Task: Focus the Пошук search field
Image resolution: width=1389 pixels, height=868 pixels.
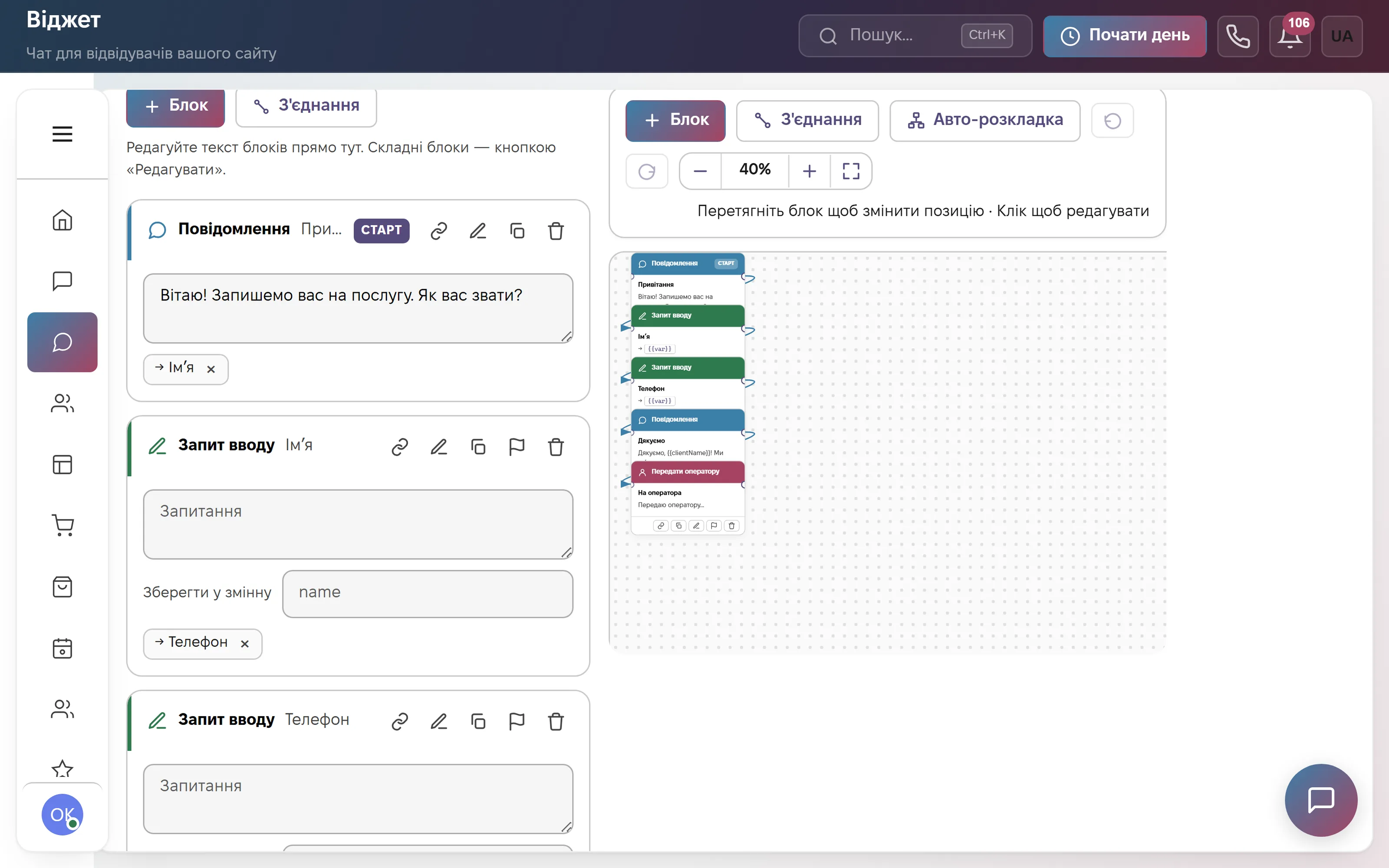Action: (915, 36)
